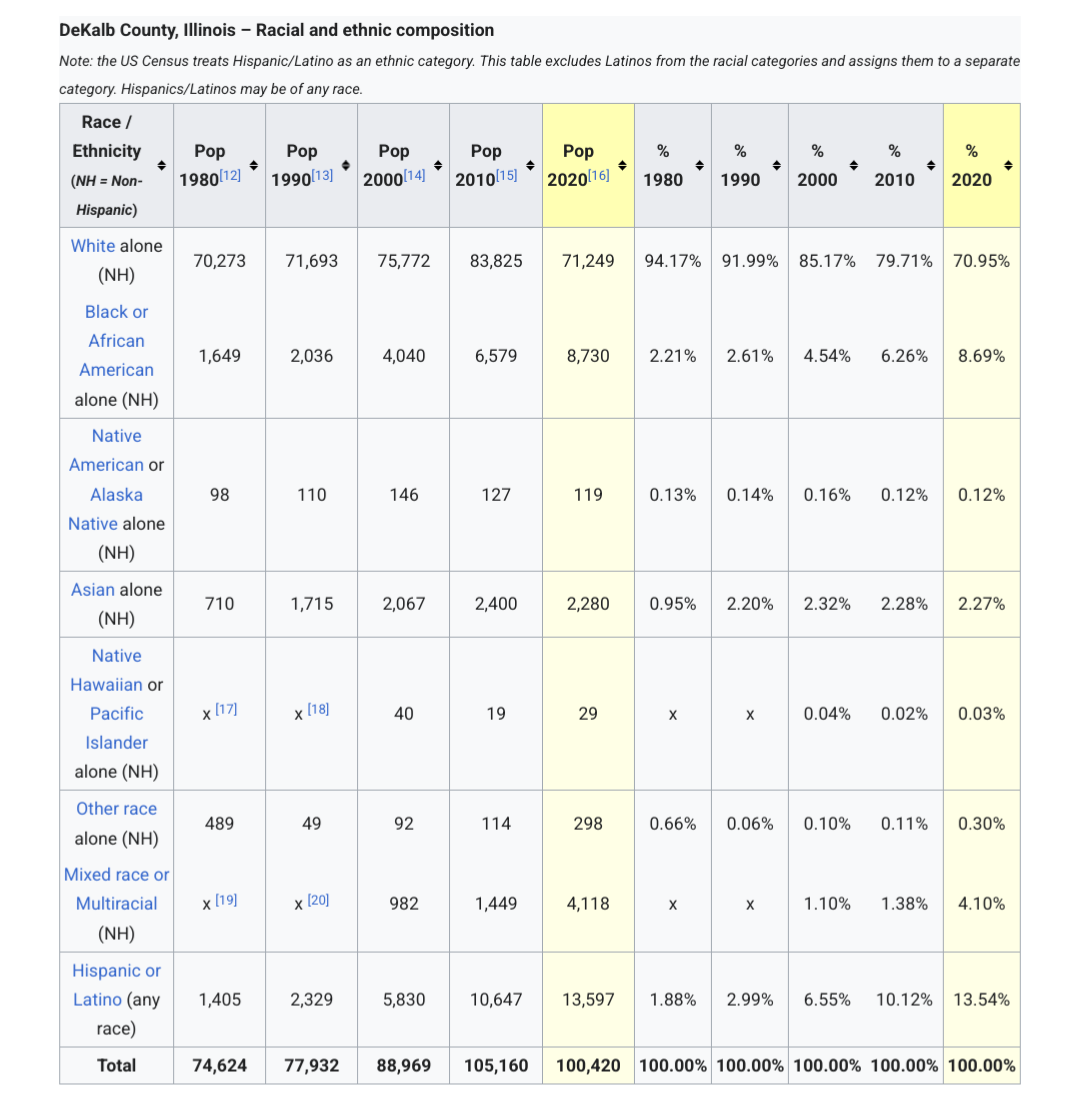Select the 13,597 Hispanic 2020 cell
The height and width of the screenshot is (1104, 1080).
[588, 999]
